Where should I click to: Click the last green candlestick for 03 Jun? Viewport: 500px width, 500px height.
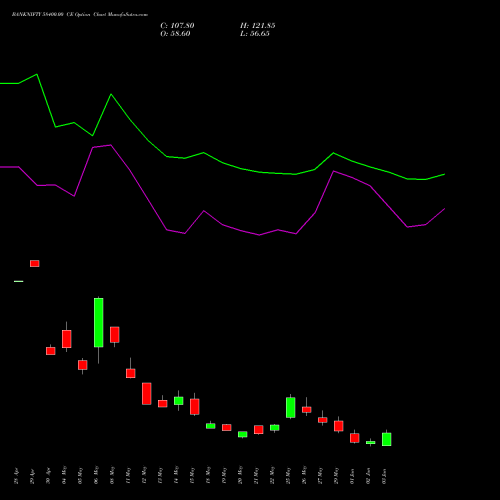(387, 439)
